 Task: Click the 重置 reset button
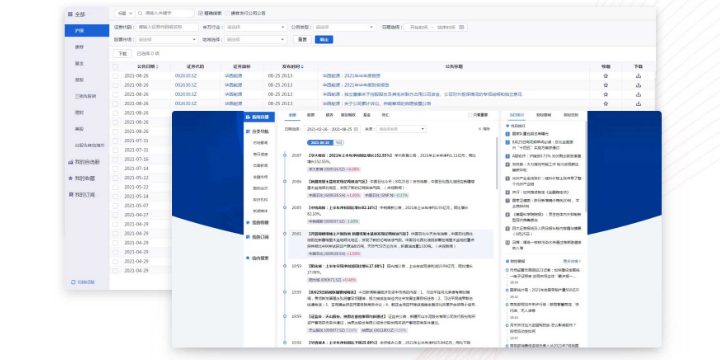pyautogui.click(x=302, y=39)
